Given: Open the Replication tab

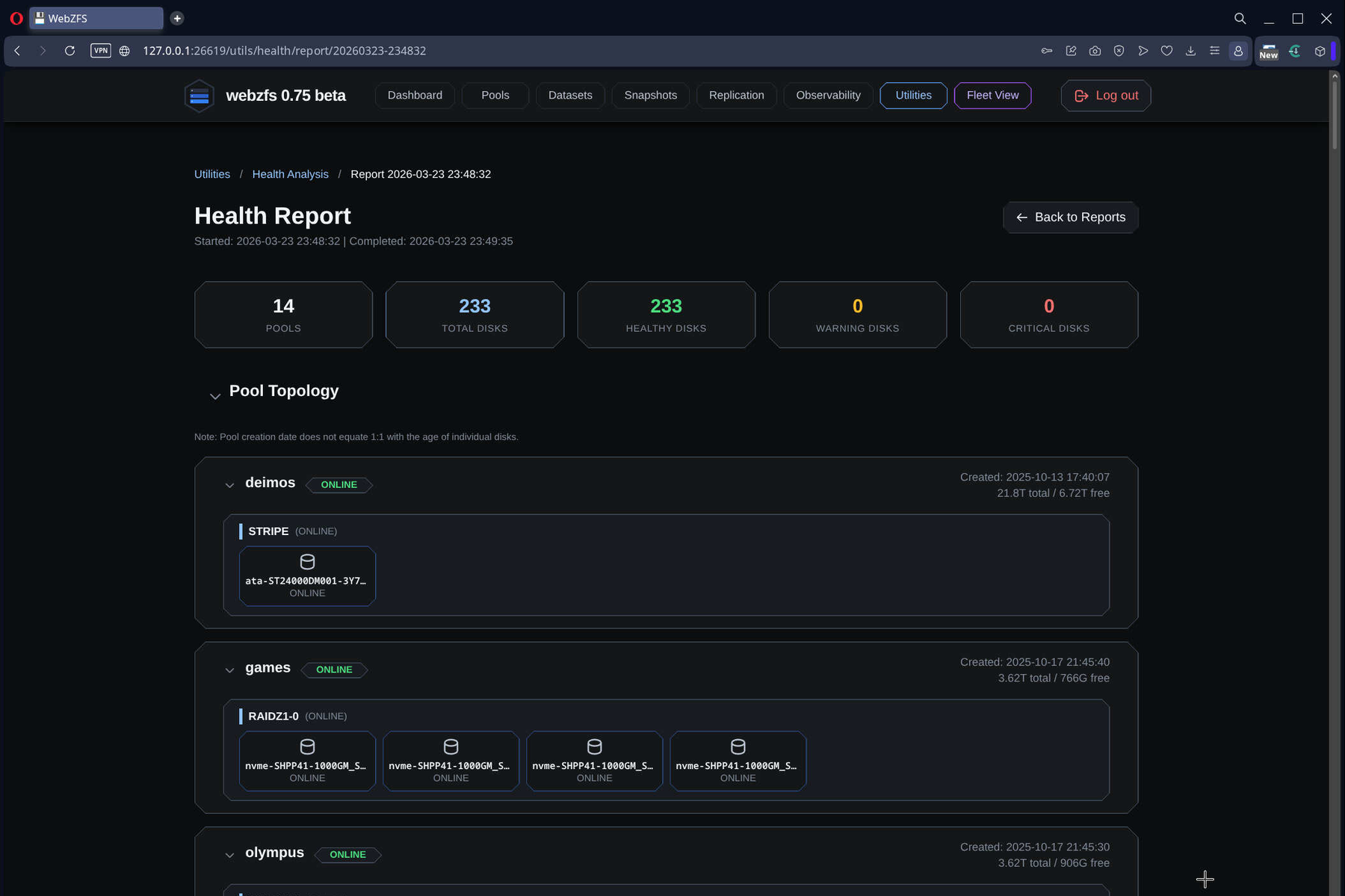Looking at the screenshot, I should 737,96.
